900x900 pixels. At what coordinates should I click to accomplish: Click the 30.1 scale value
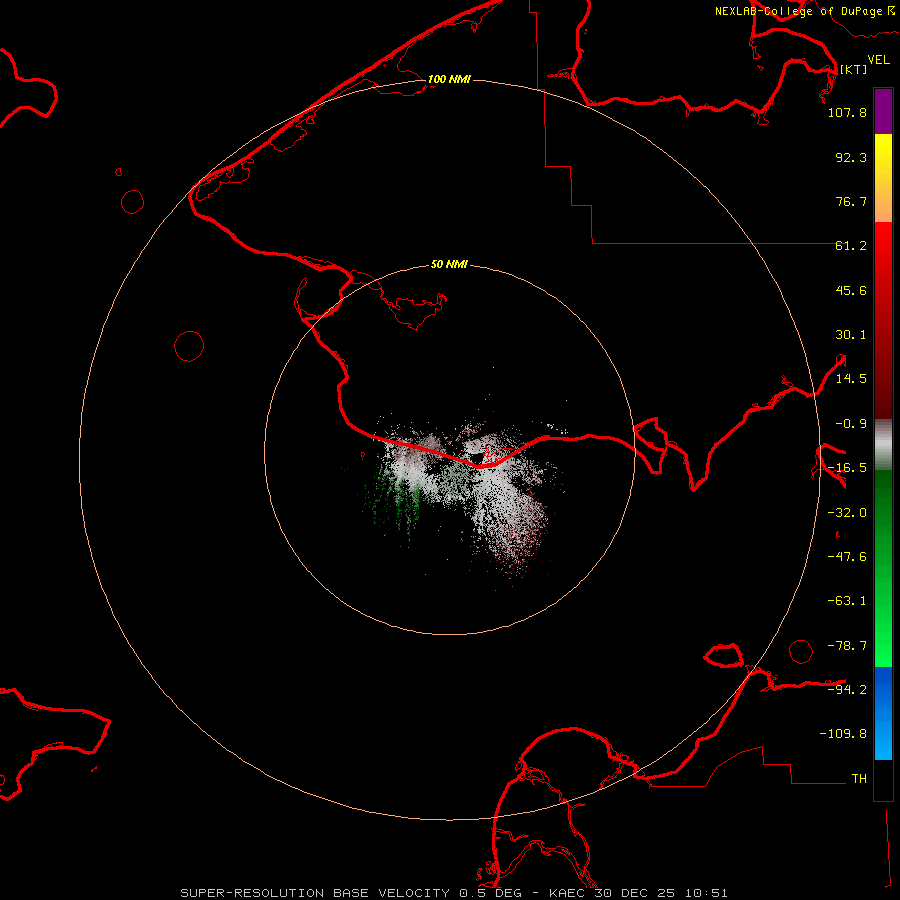851,335
